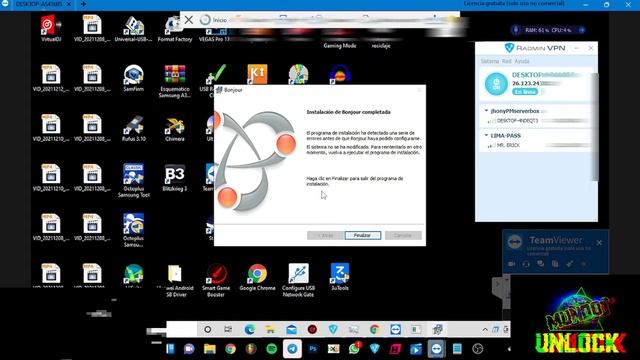This screenshot has height=360, width=640.
Task: Select the Universal-USB desktop icon
Action: tap(133, 28)
